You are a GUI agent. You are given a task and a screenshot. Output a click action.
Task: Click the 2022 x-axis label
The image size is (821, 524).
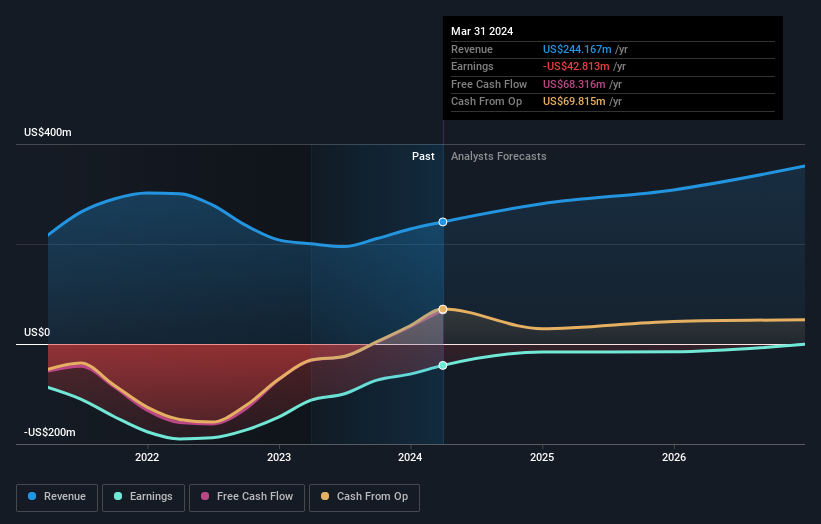(147, 457)
